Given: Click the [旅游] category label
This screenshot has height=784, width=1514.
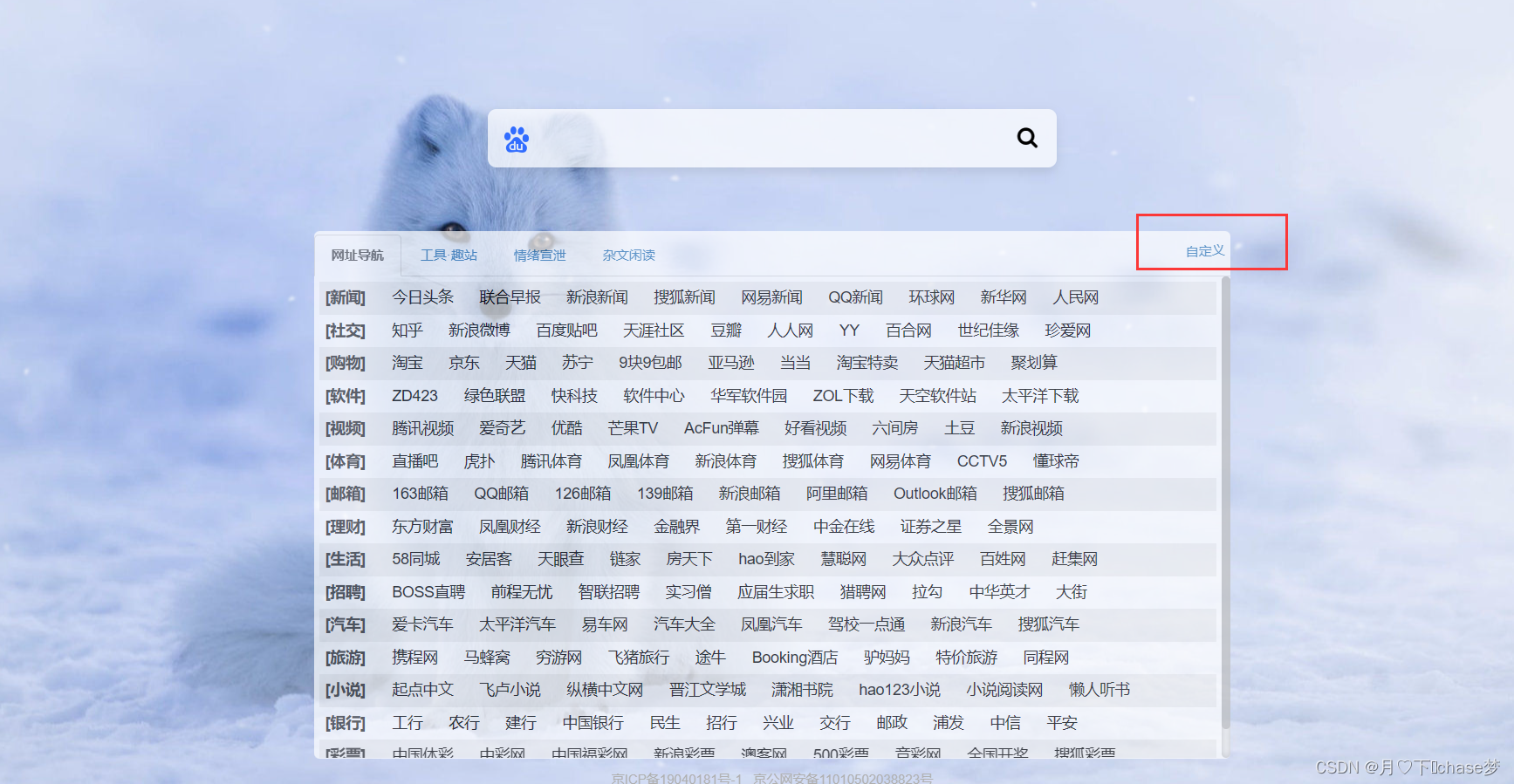Looking at the screenshot, I should click(346, 658).
